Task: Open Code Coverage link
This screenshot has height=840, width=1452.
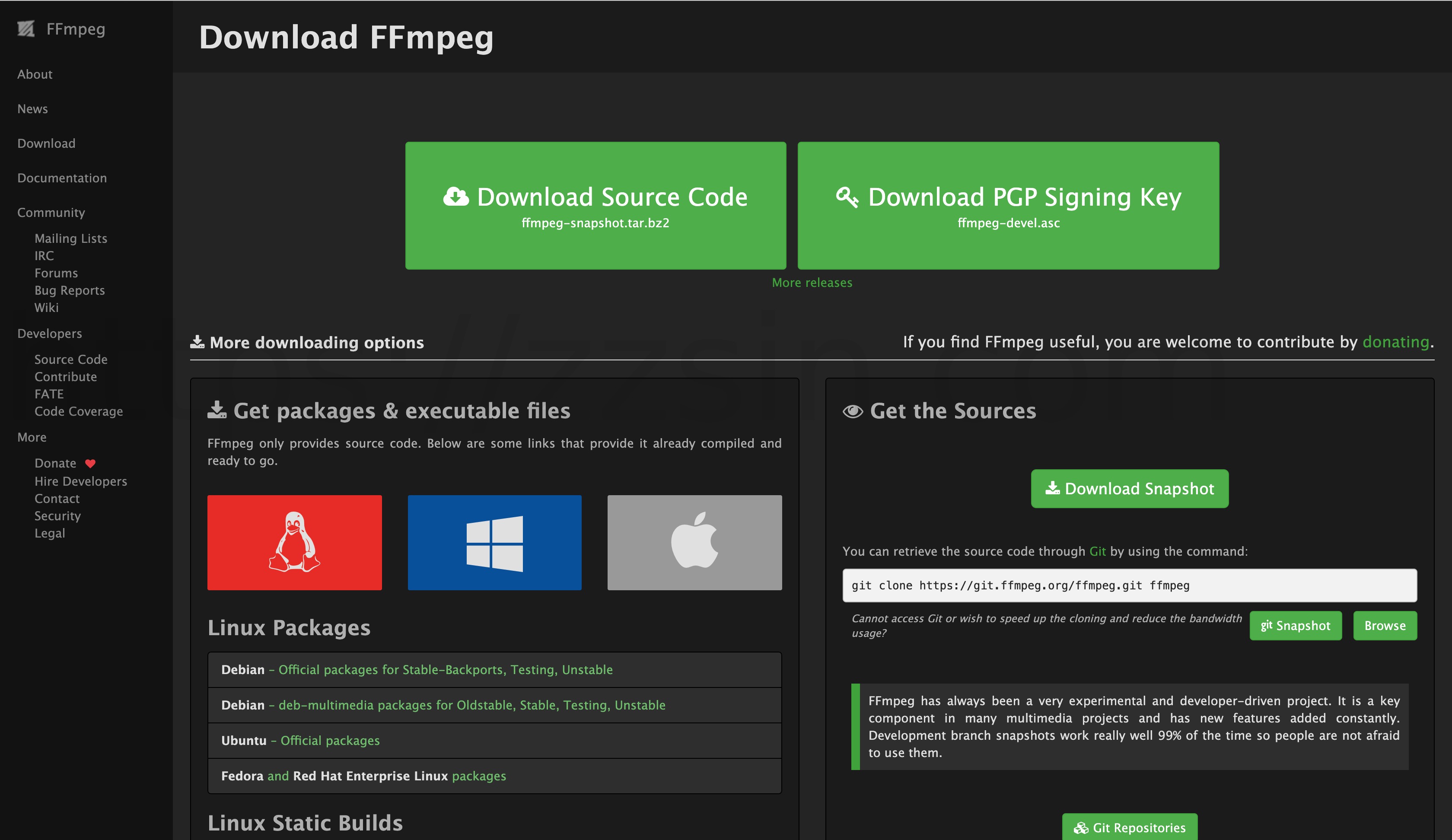Action: pyautogui.click(x=79, y=411)
